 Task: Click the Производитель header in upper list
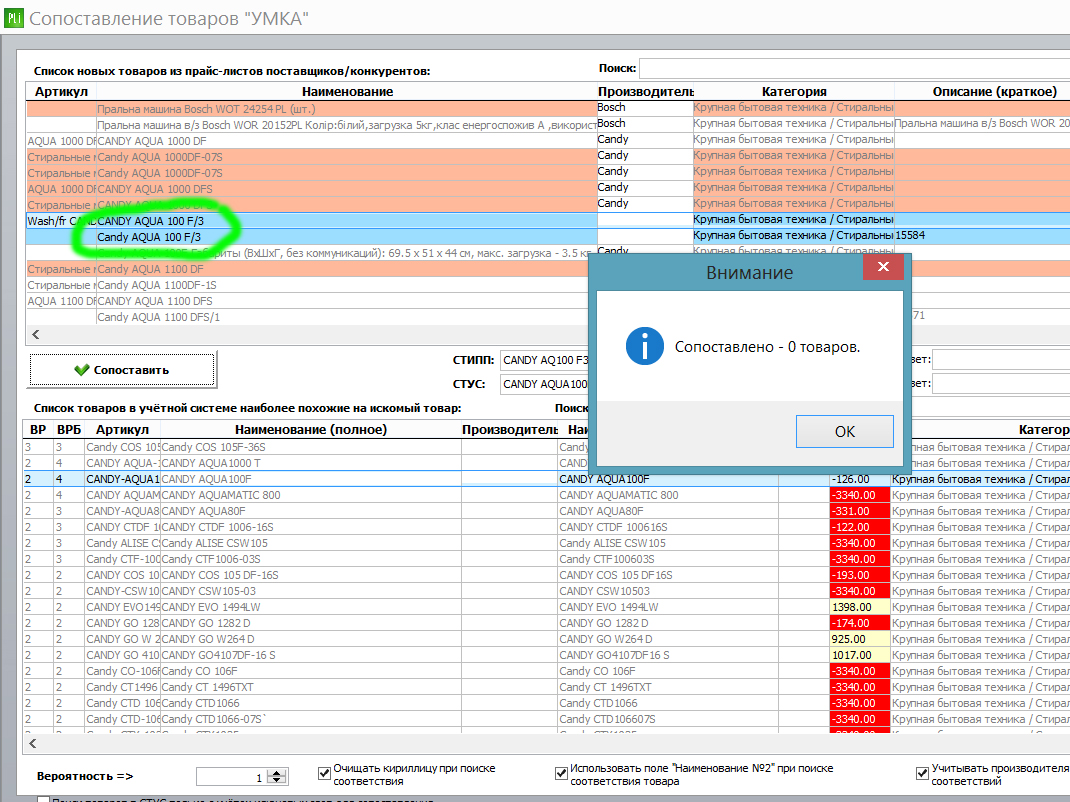(645, 91)
